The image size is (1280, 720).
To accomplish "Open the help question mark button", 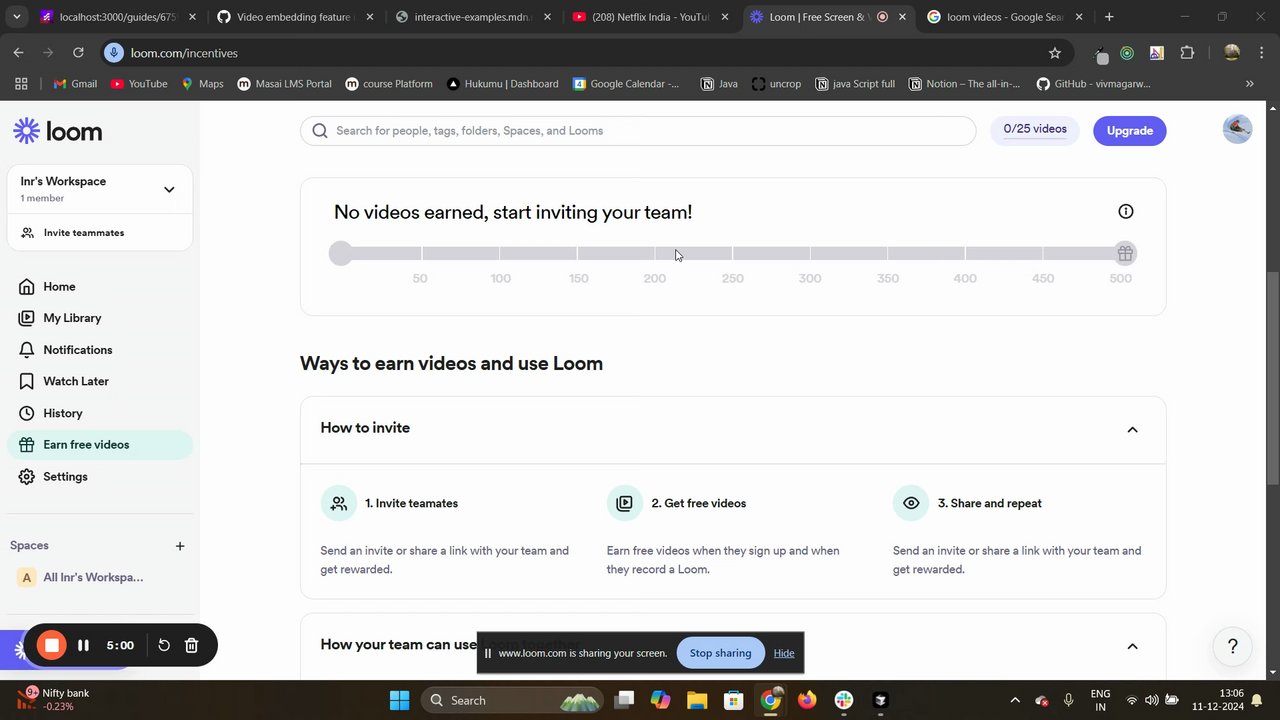I will click(1232, 646).
